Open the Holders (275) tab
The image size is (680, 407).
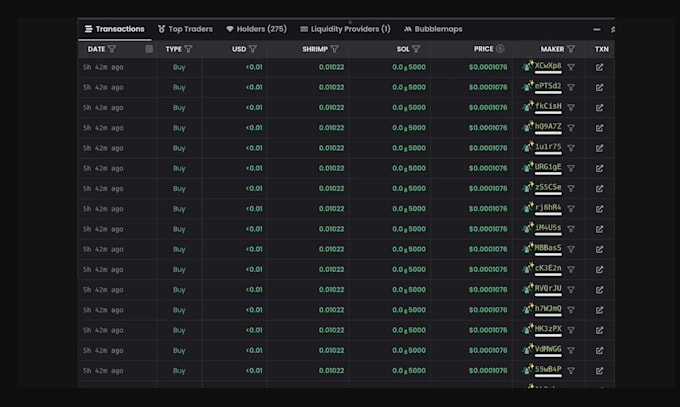256,29
